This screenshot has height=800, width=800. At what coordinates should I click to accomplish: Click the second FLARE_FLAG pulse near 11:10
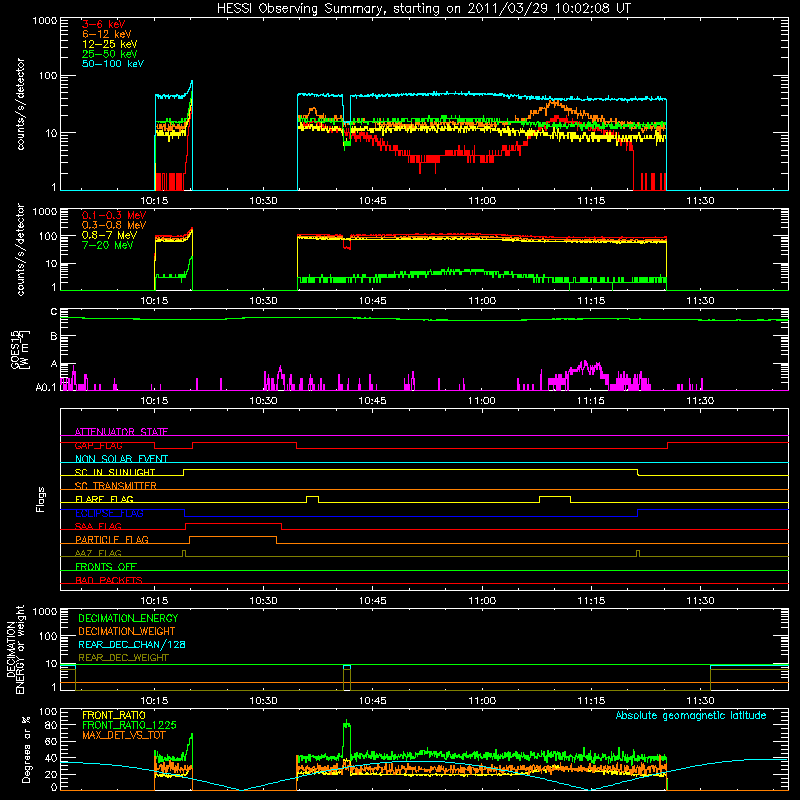point(555,499)
